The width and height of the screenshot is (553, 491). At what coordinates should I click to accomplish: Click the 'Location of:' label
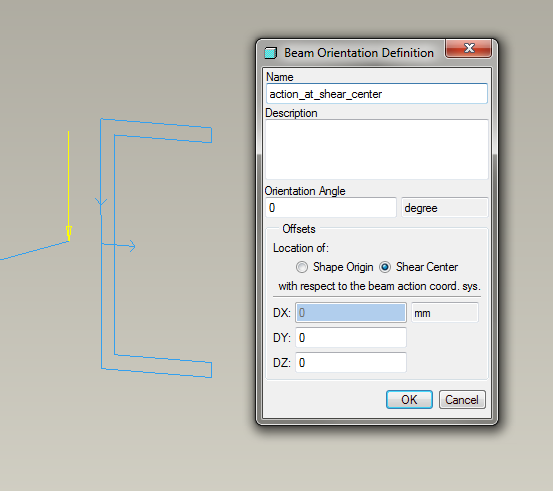click(x=301, y=248)
